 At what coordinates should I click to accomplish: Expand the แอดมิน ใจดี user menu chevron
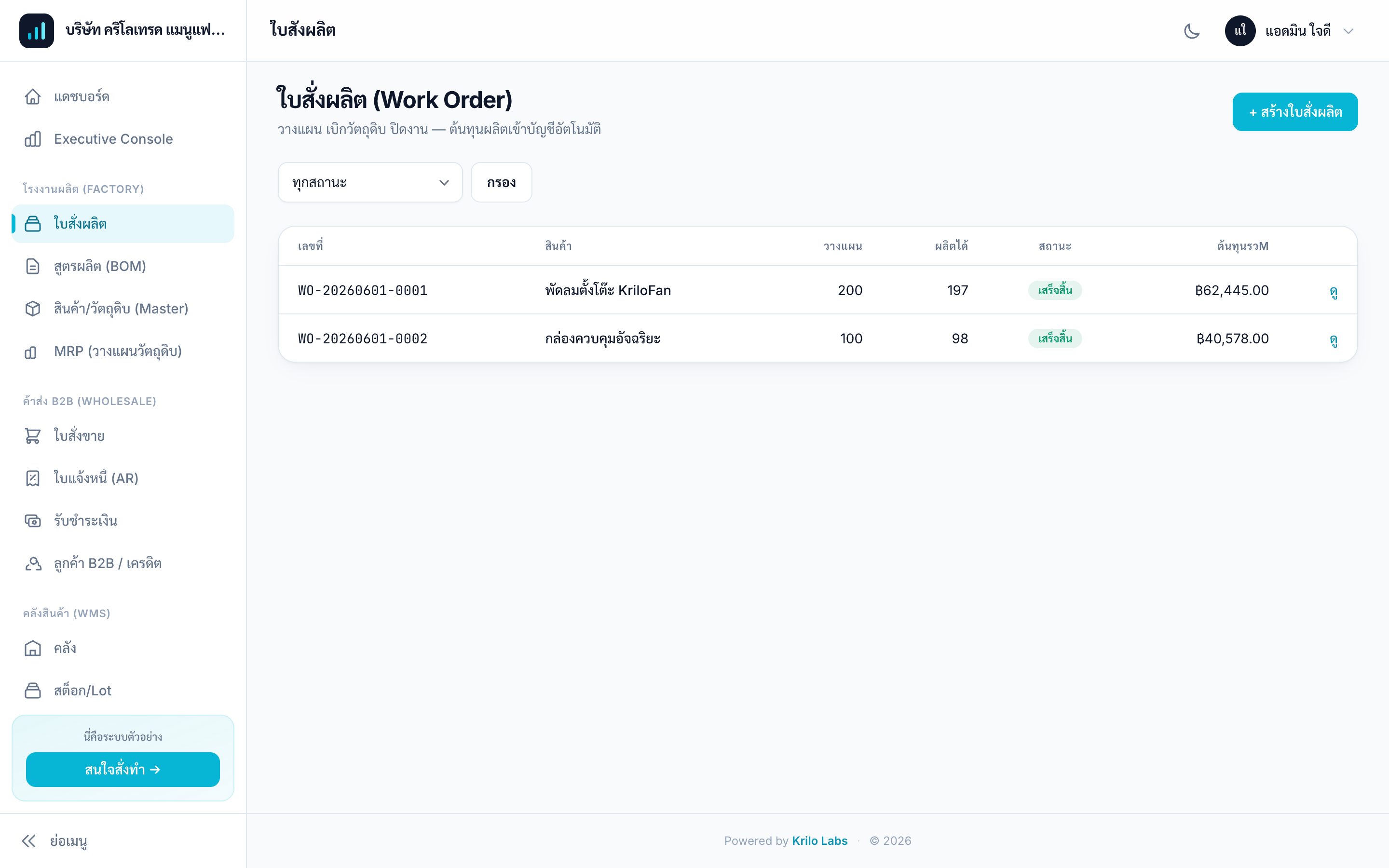[1348, 31]
